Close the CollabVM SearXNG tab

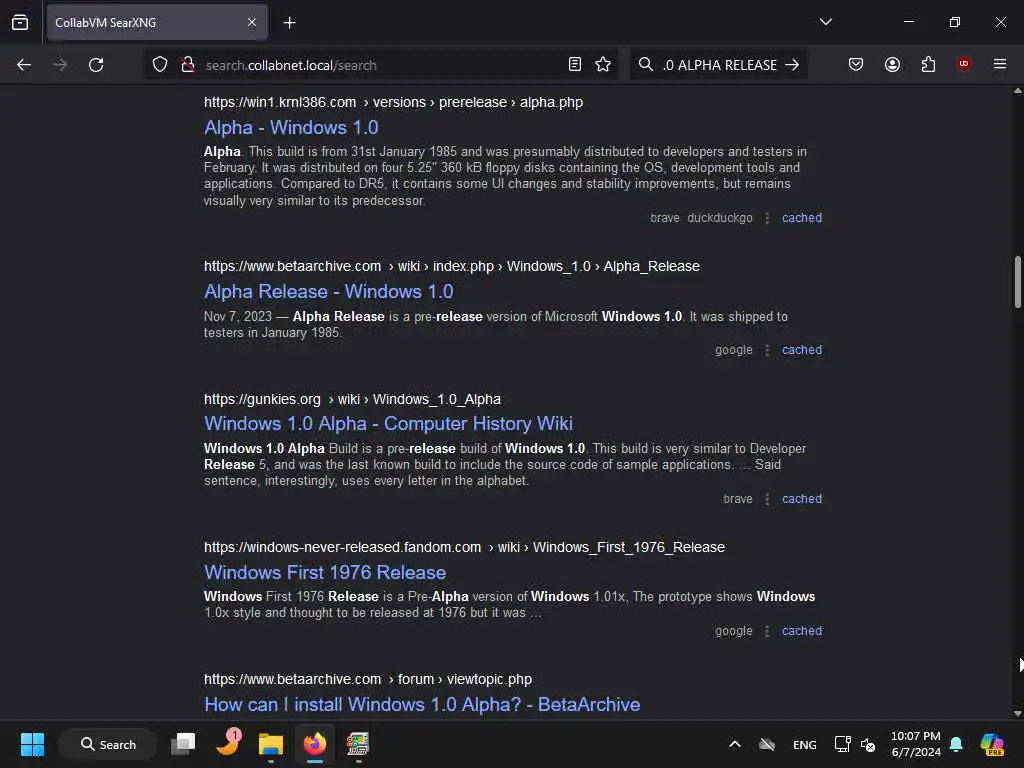(x=251, y=22)
